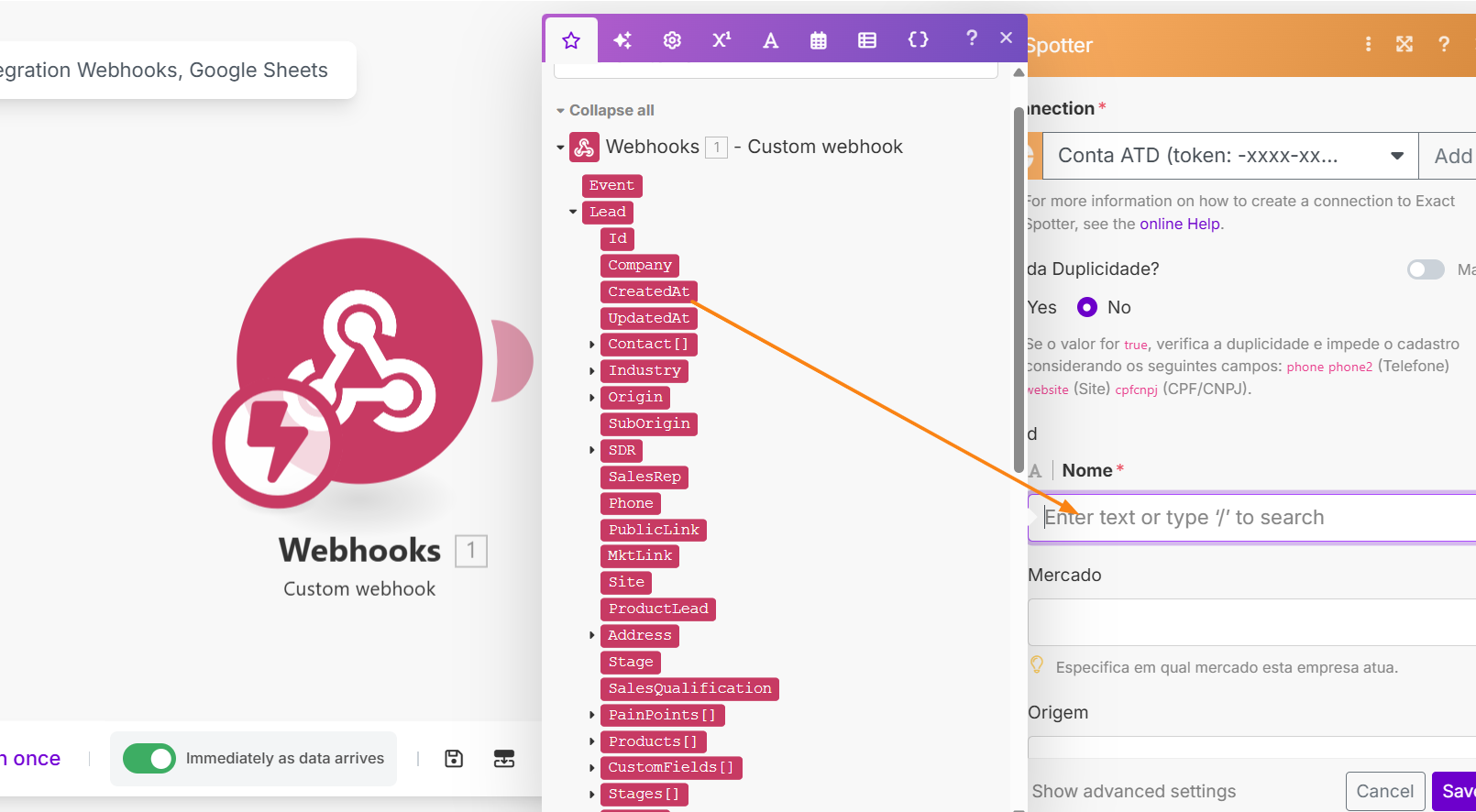Viewport: 1476px width, 812px height.
Task: Click the Origem input field
Action: click(1252, 747)
